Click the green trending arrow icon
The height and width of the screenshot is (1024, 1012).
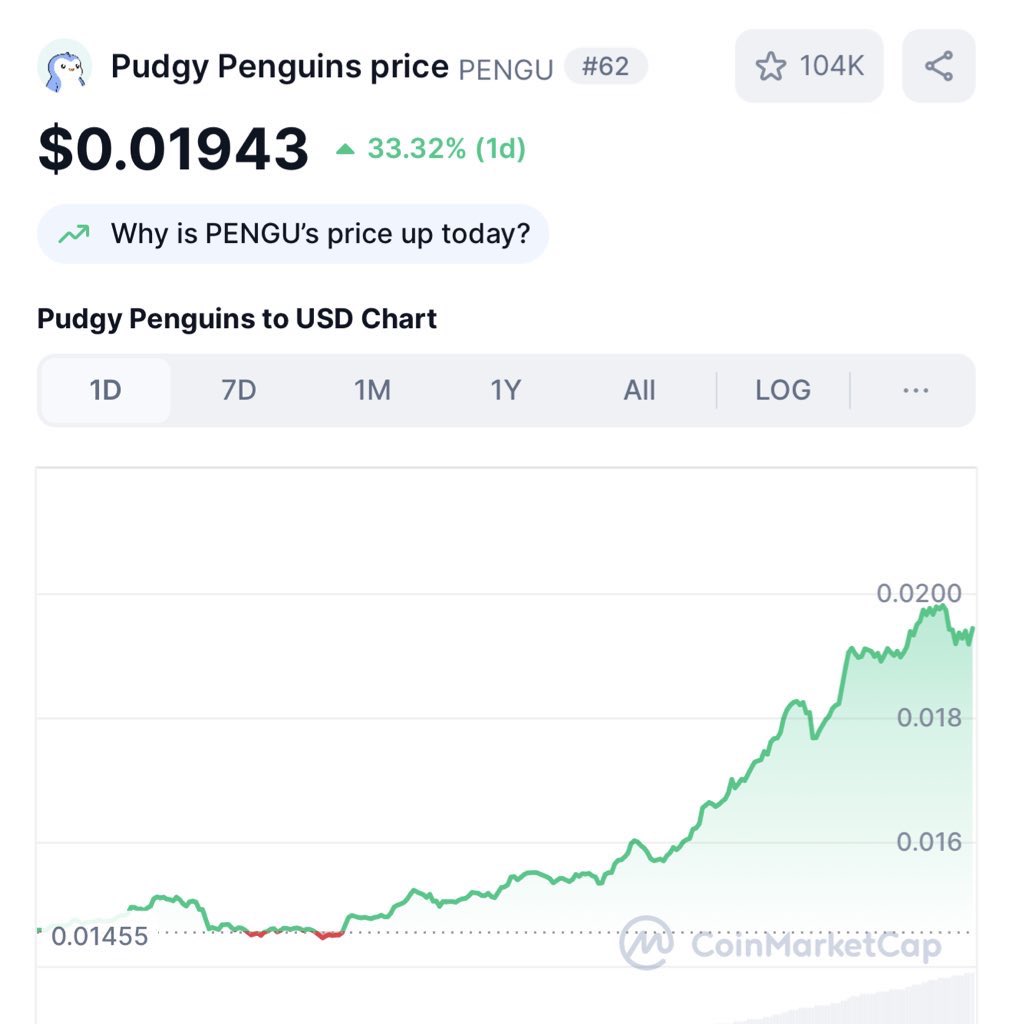pos(74,234)
